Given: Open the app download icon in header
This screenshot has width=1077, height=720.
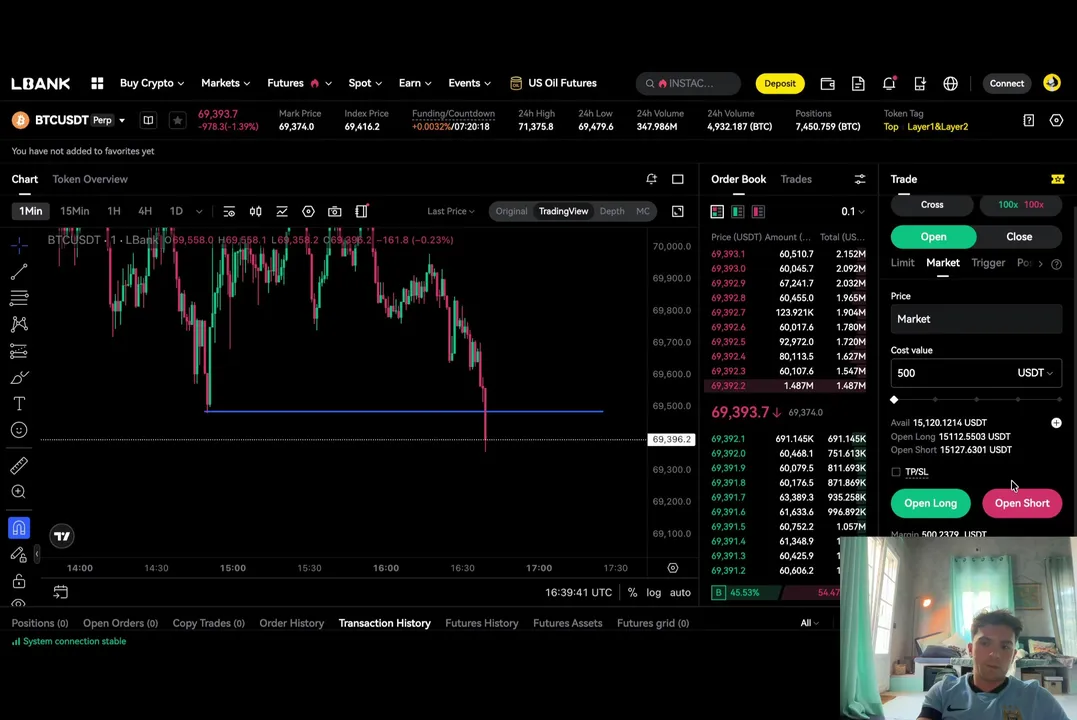Looking at the screenshot, I should coord(920,84).
